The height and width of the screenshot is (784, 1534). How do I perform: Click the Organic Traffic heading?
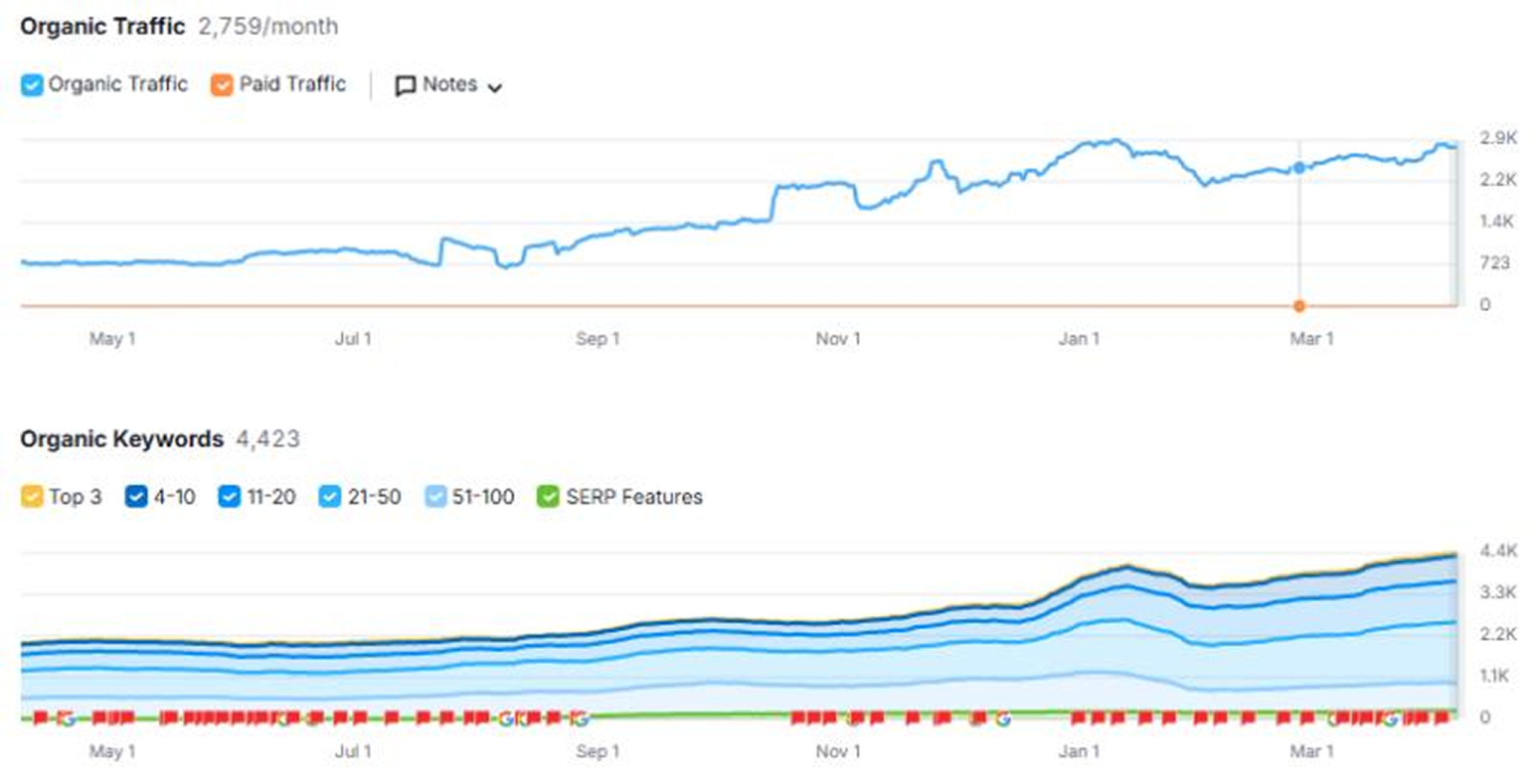point(102,26)
